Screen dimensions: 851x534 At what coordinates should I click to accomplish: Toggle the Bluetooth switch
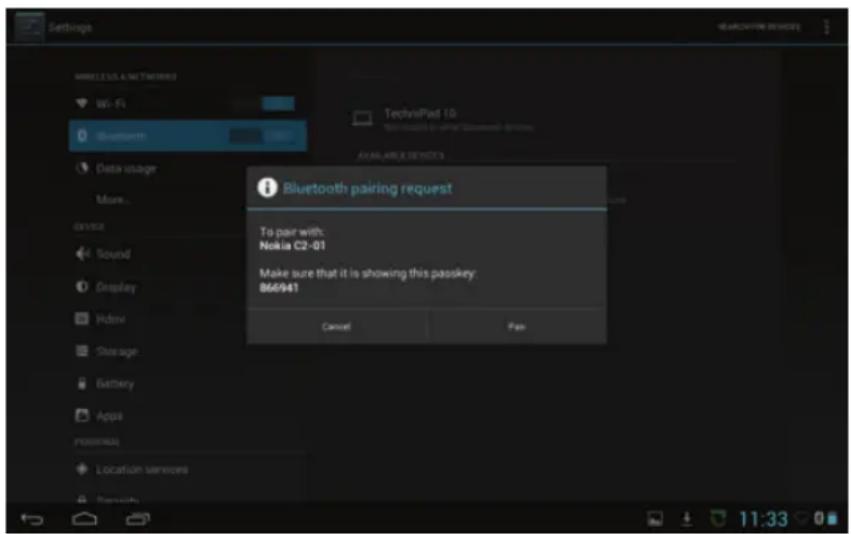click(262, 136)
